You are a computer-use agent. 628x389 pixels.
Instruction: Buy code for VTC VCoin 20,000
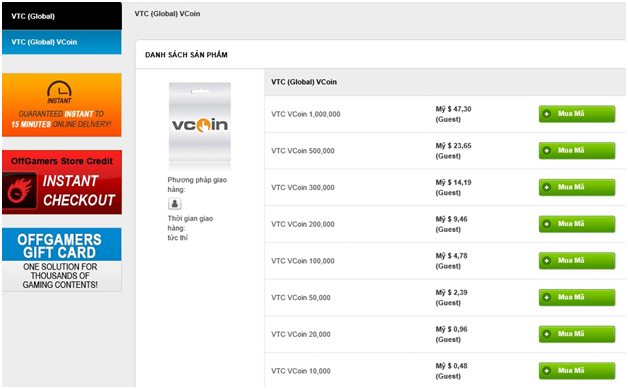click(577, 334)
